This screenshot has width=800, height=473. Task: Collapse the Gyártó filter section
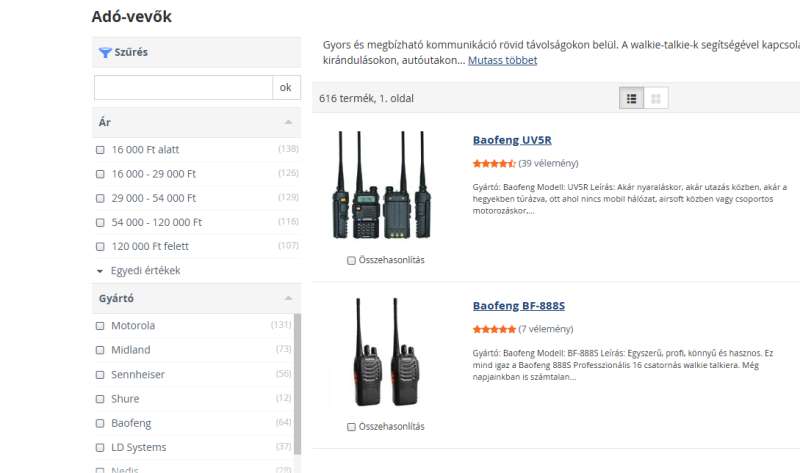tap(288, 299)
